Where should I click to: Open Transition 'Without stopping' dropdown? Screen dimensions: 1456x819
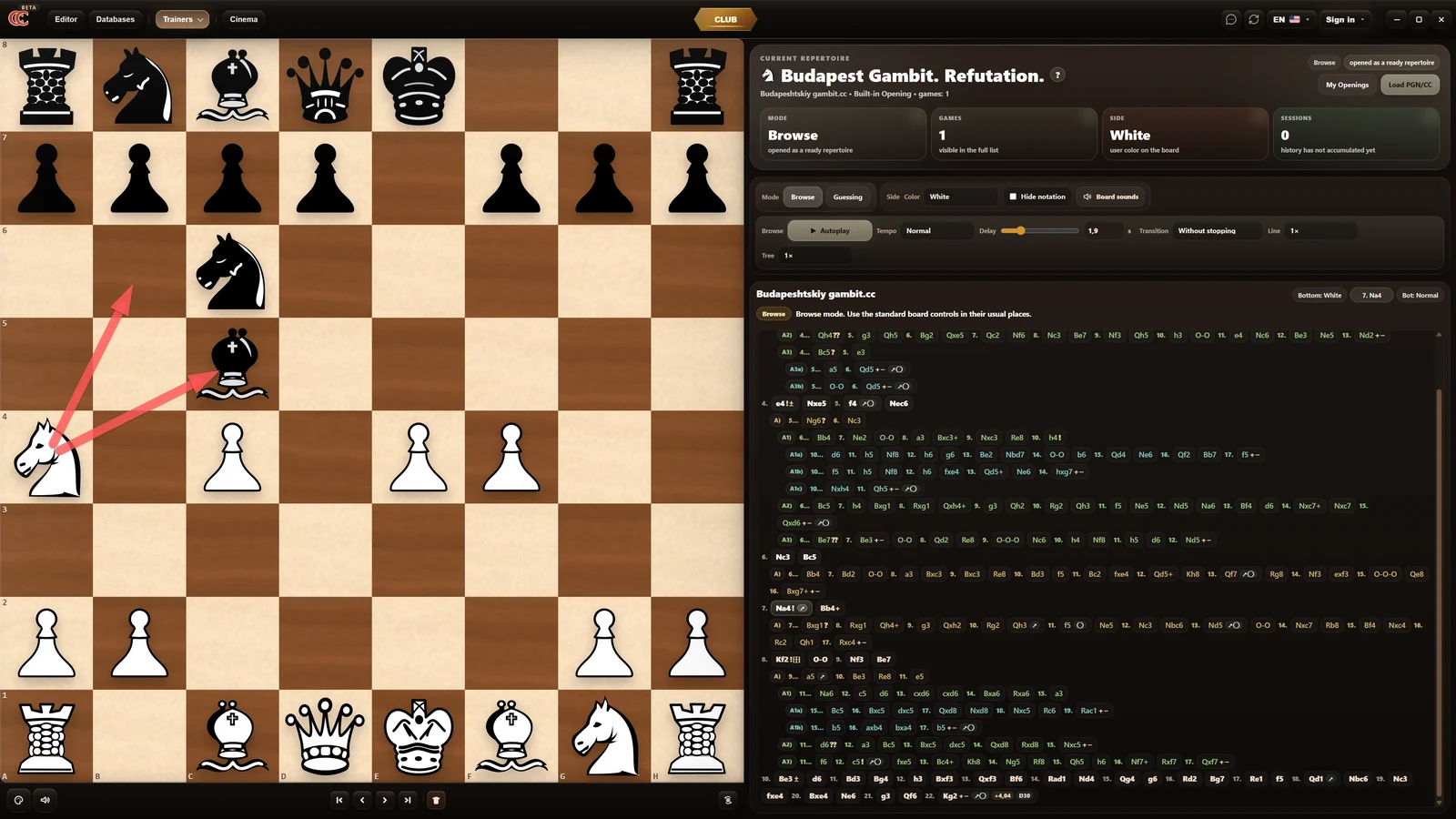click(x=1217, y=231)
